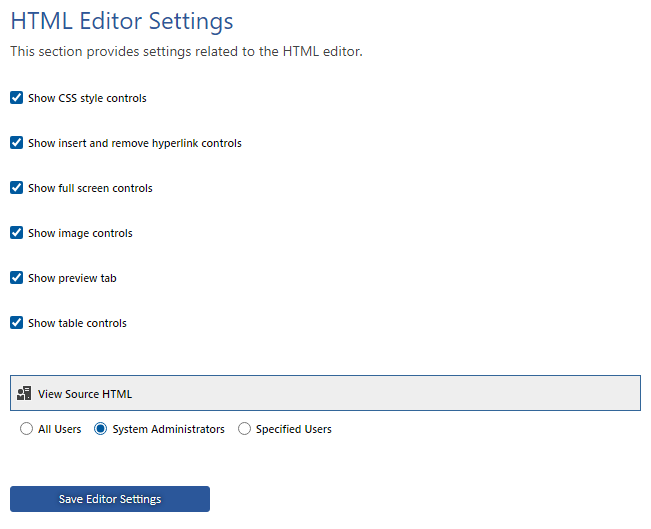
Task: Toggle the Show preview tab checkbox
Action: coord(16,277)
